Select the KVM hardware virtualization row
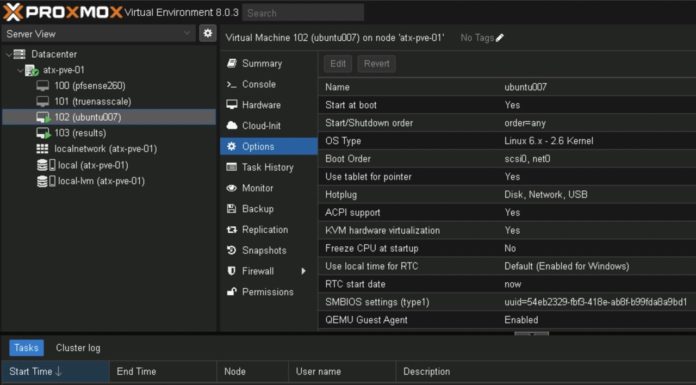This screenshot has height=385, width=696. click(x=507, y=230)
